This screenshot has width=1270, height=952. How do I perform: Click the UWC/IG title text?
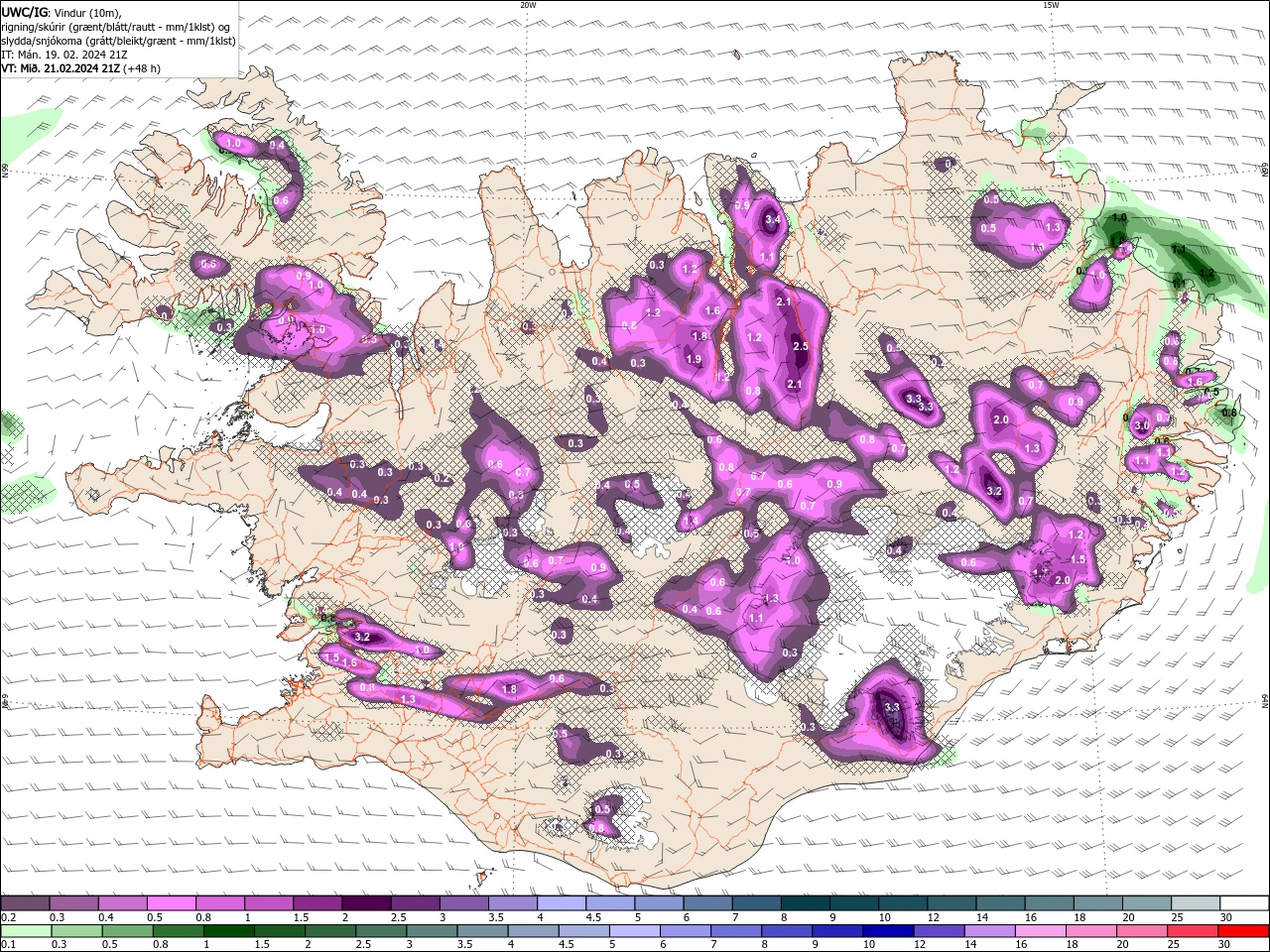coord(23,11)
